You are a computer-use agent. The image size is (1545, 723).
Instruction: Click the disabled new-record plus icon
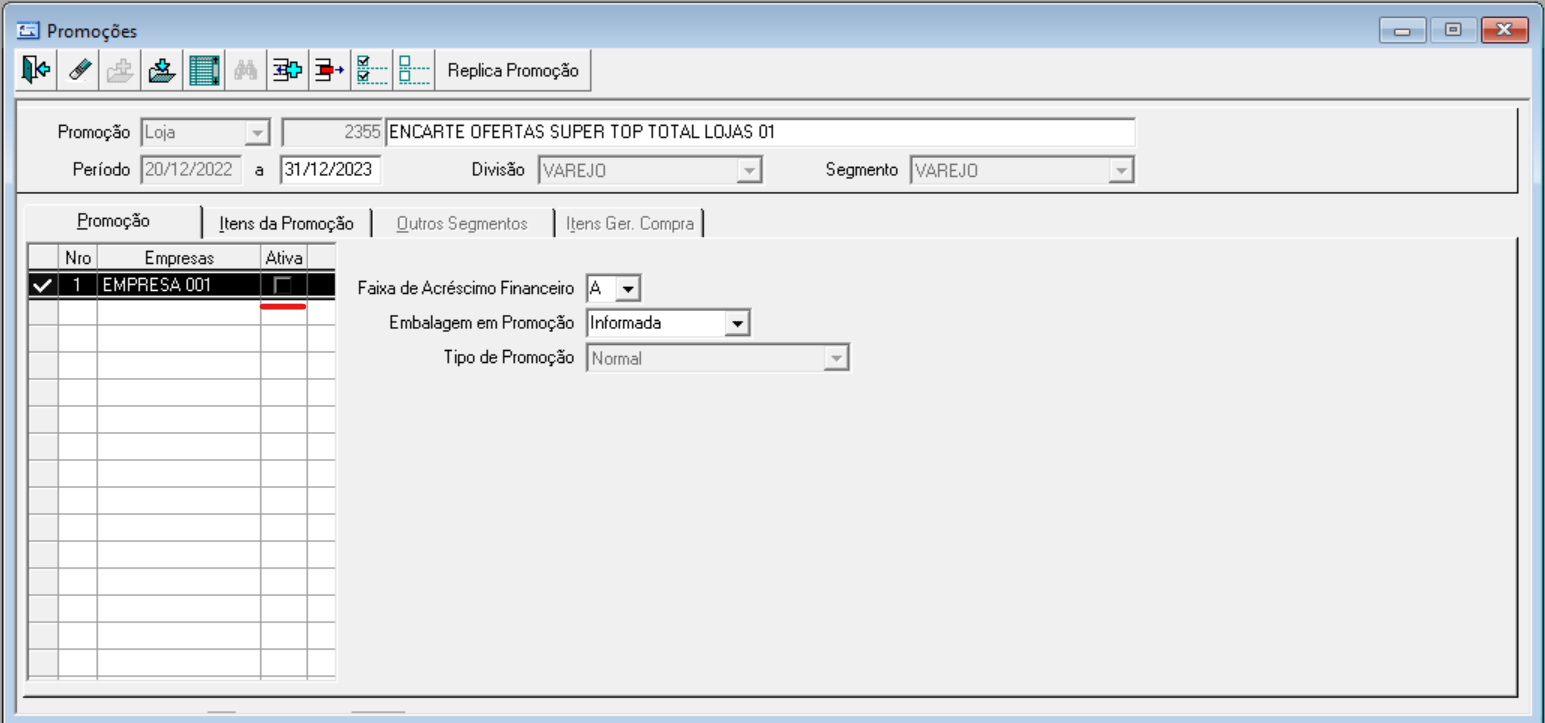click(x=119, y=71)
